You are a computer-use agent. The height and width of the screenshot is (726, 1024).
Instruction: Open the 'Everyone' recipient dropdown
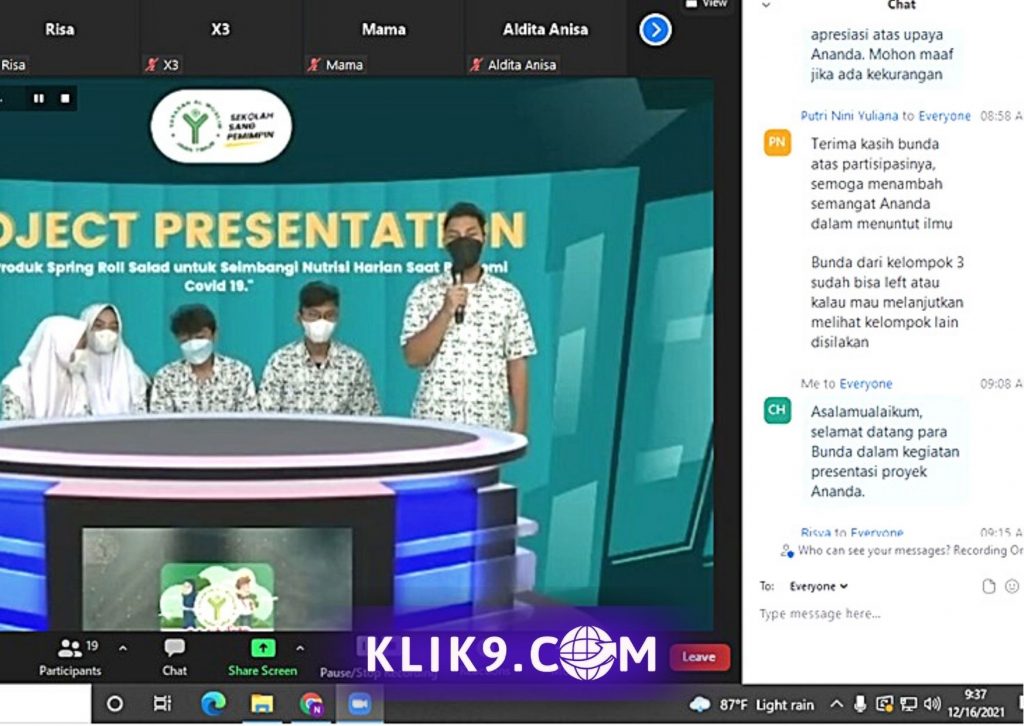click(818, 587)
